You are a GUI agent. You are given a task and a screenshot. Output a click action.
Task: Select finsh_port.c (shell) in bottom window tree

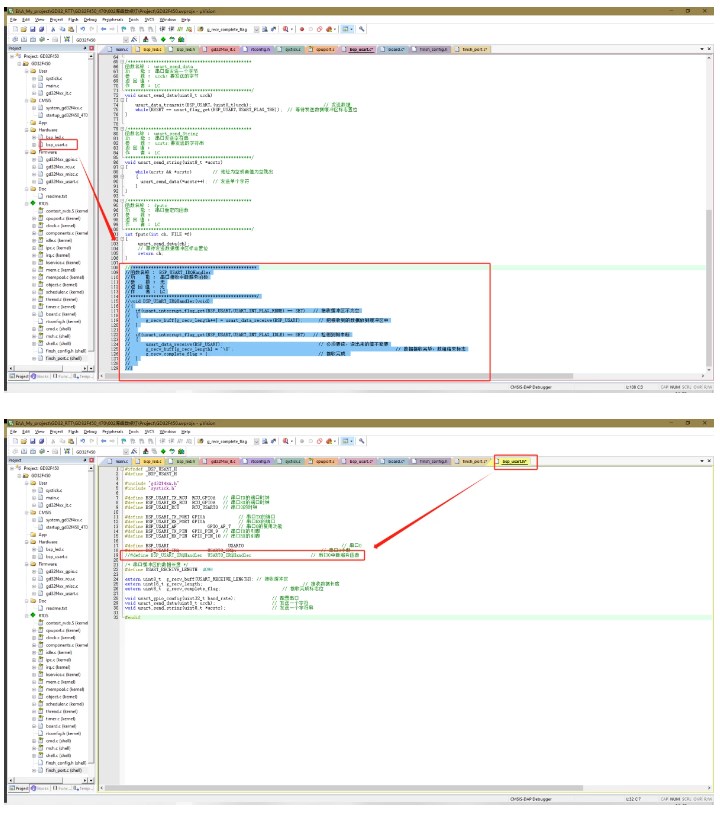(64, 770)
